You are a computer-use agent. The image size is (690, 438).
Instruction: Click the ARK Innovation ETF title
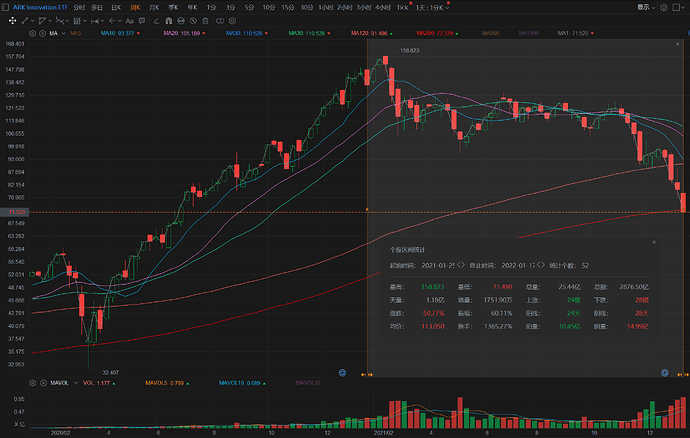35,7
